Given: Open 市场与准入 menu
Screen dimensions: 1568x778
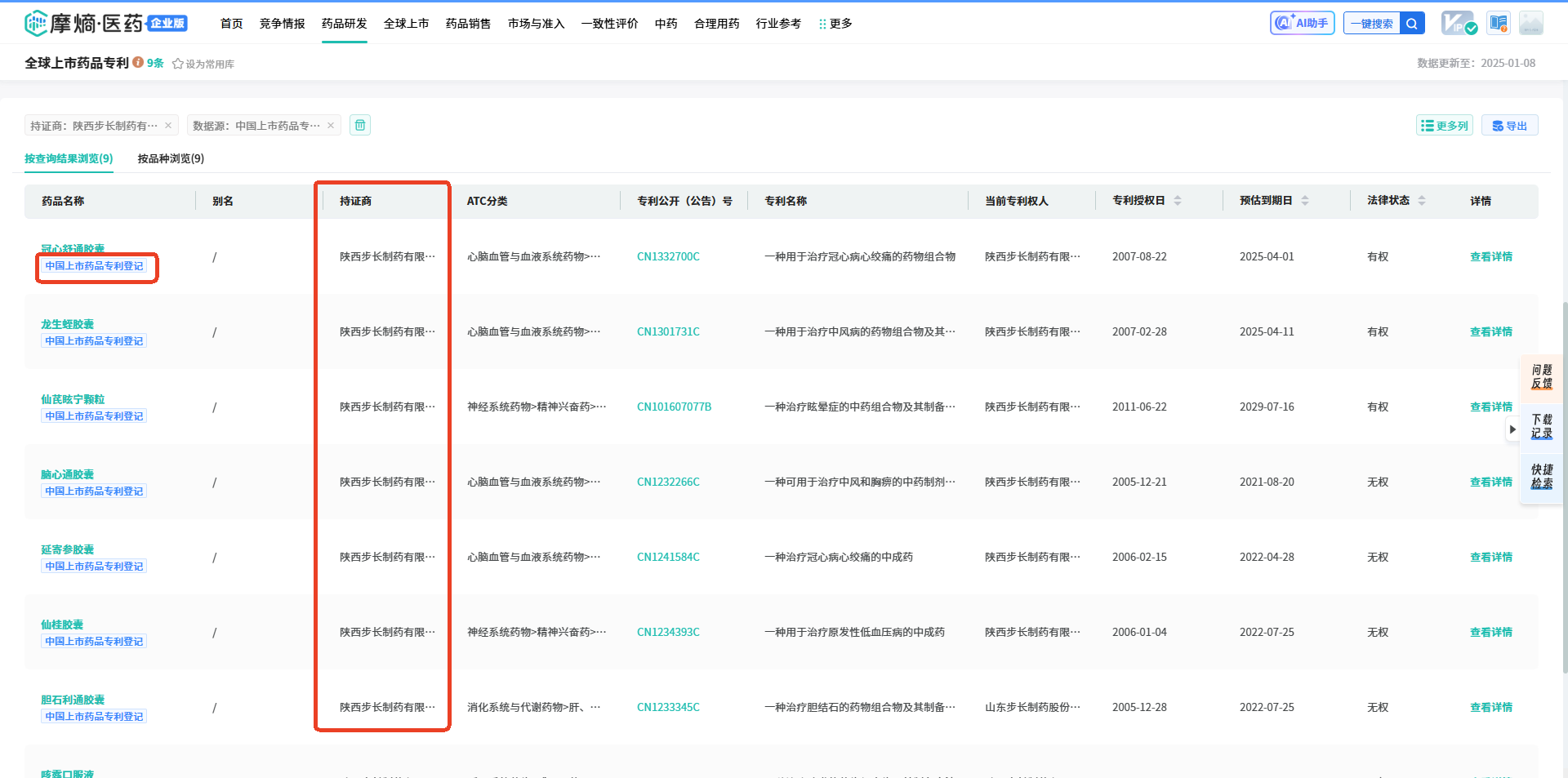Looking at the screenshot, I should (536, 24).
